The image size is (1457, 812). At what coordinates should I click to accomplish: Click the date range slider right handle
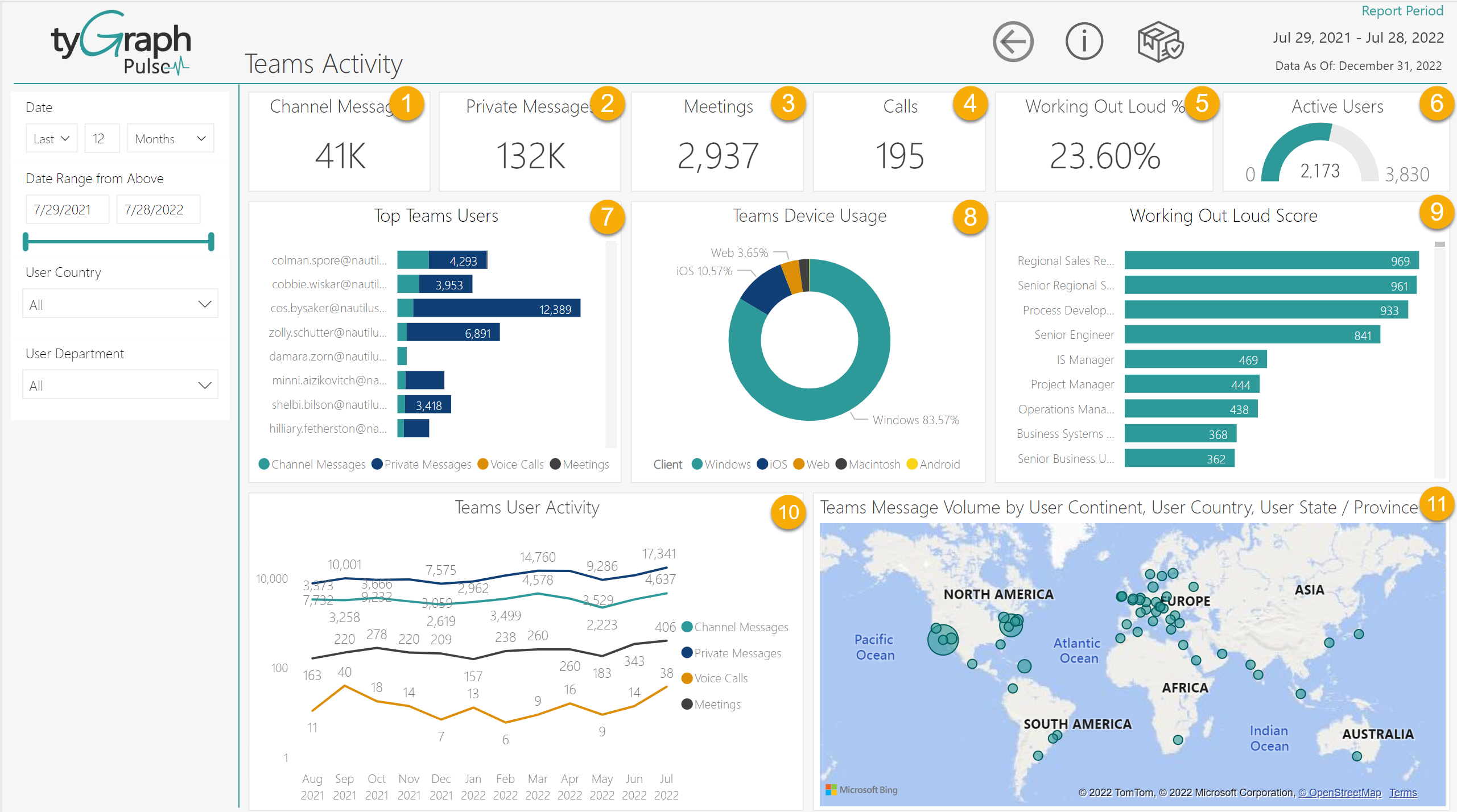point(211,242)
